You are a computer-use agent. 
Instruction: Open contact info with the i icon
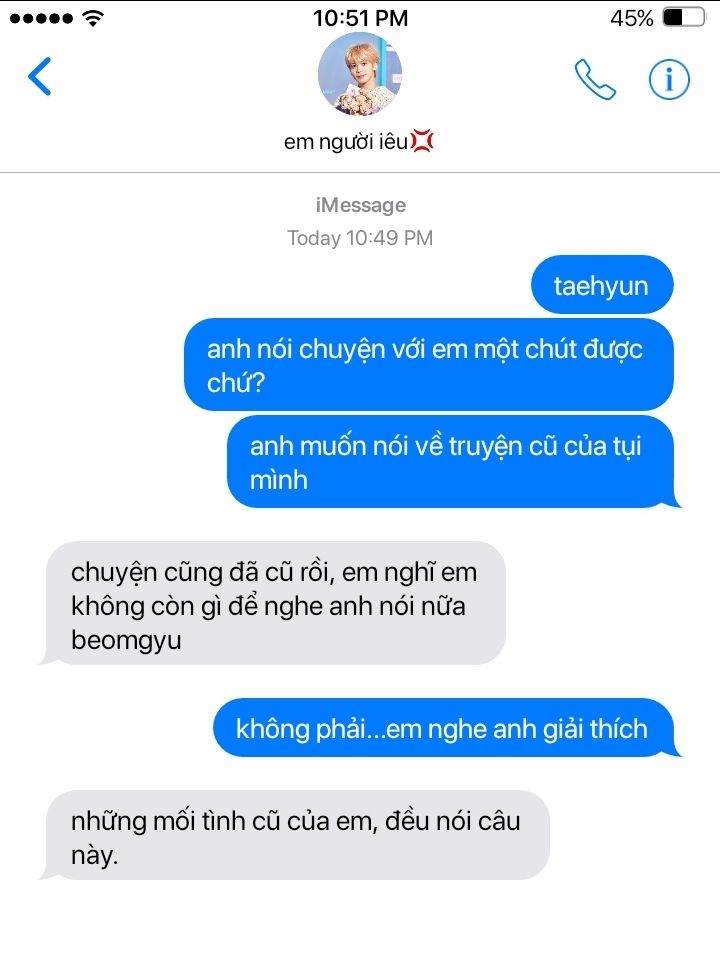pyautogui.click(x=669, y=79)
